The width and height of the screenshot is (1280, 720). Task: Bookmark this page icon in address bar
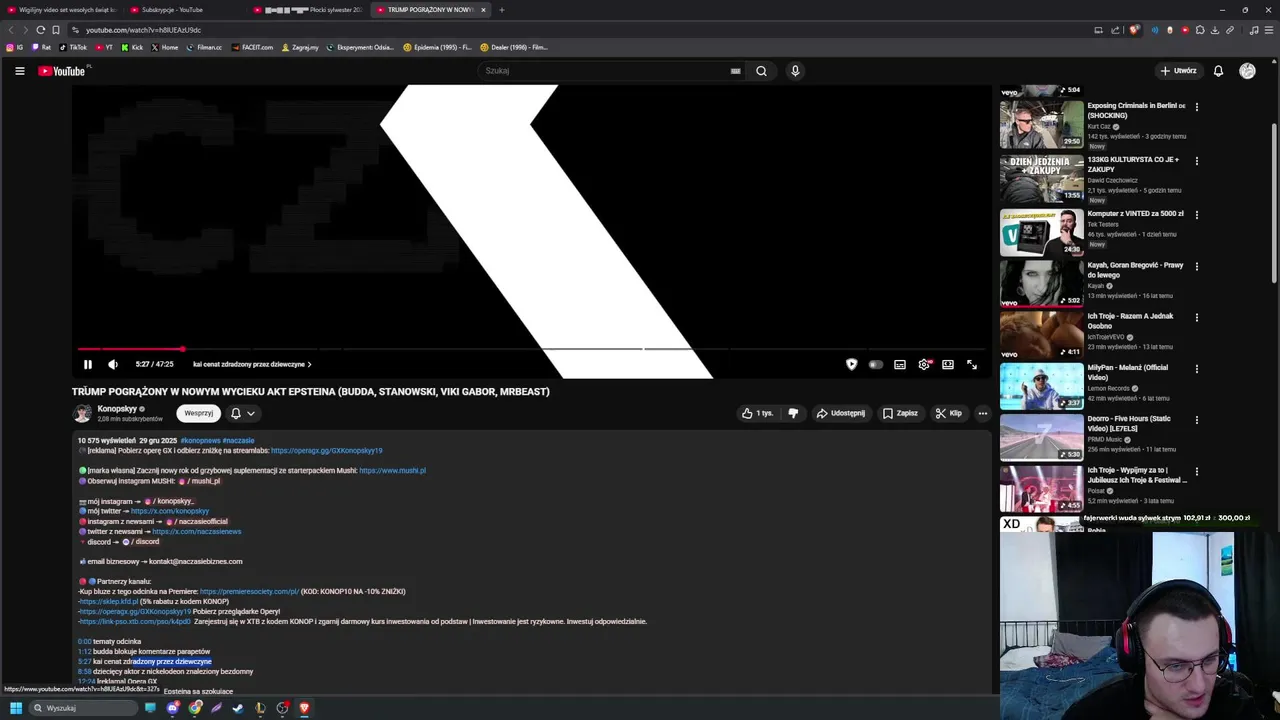(x=56, y=30)
